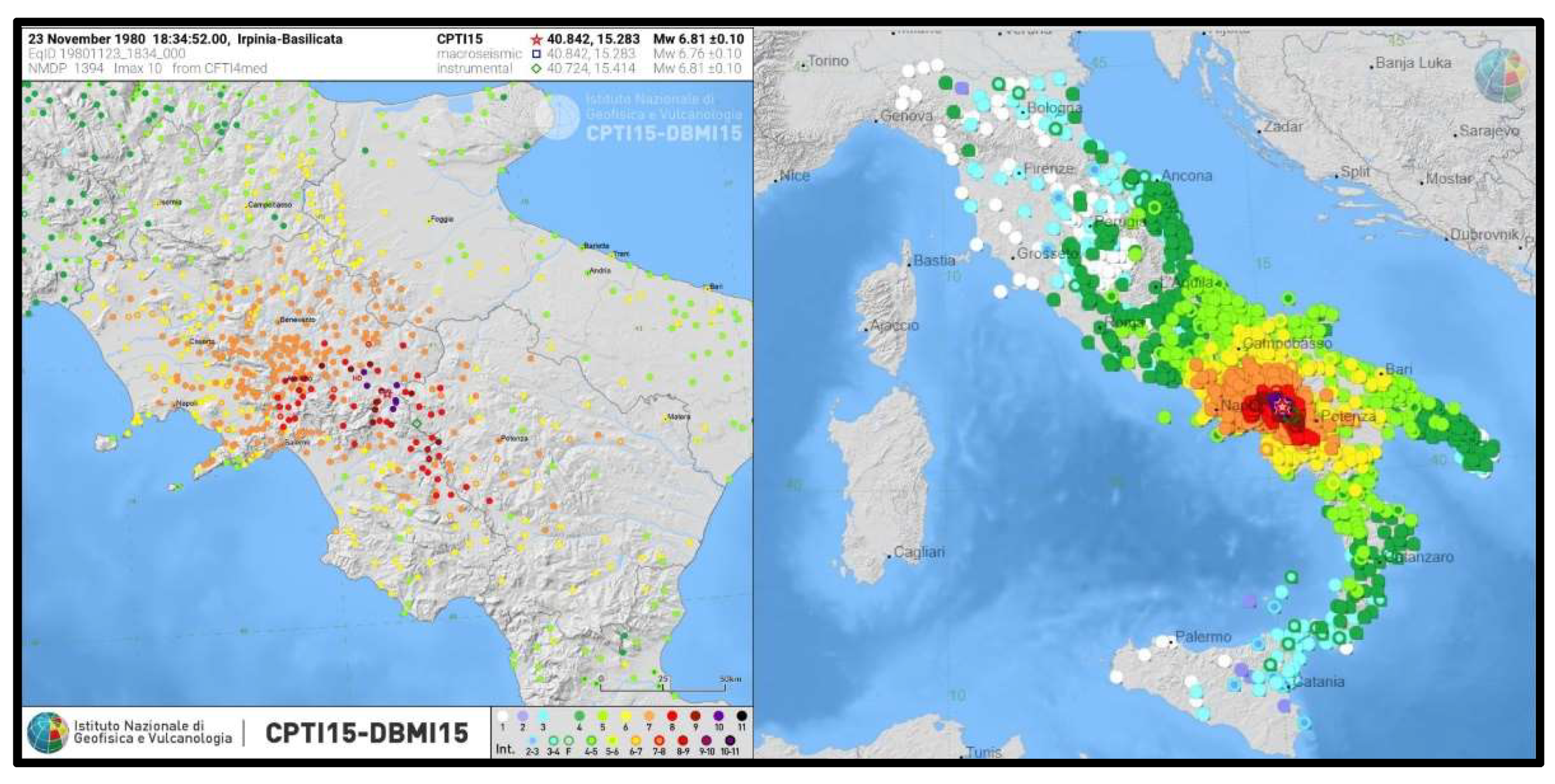Screen dimensions: 1555x784
Task: Select the cyan intensity 3 legend dot
Action: 544,716
